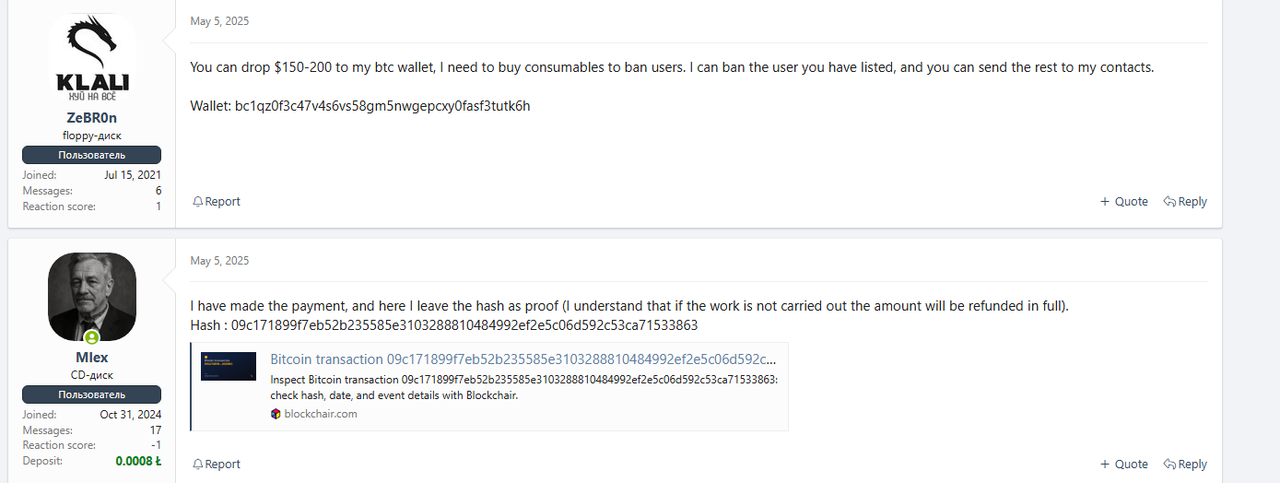The image size is (1280, 483).
Task: Click the blockchair.com source link
Action: 320,414
